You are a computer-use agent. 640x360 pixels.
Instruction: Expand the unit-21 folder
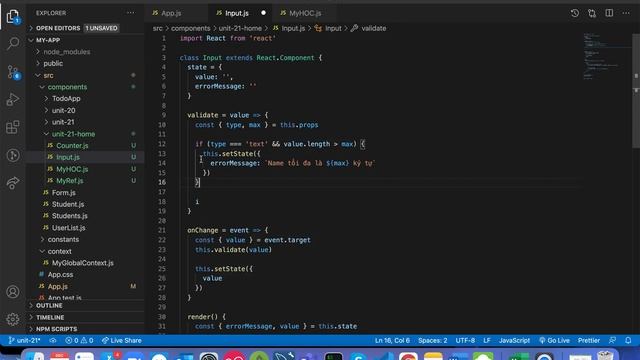[x=86, y=122]
